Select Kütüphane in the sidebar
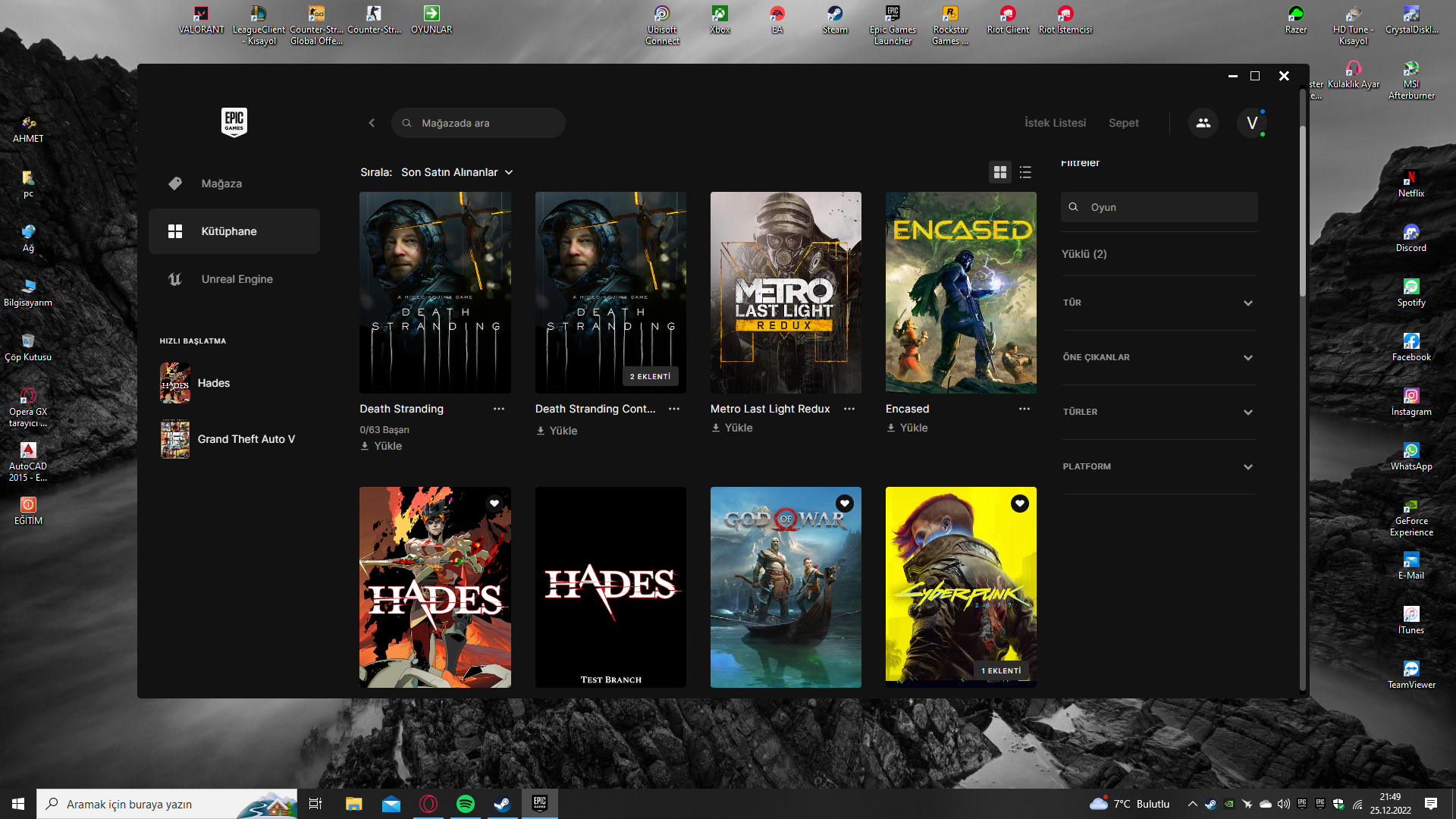This screenshot has height=819, width=1456. tap(234, 231)
